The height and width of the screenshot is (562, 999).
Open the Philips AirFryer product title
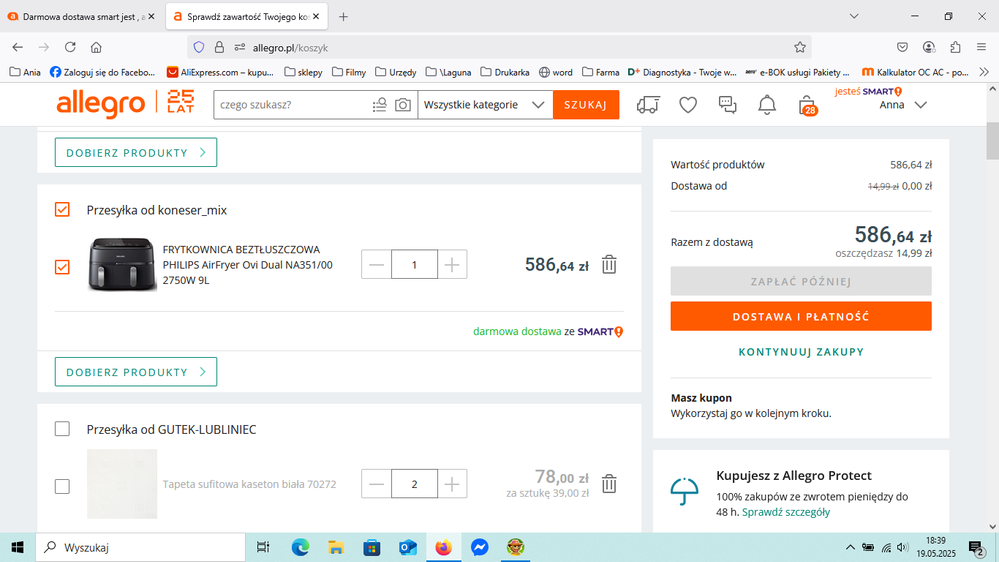coord(247,264)
